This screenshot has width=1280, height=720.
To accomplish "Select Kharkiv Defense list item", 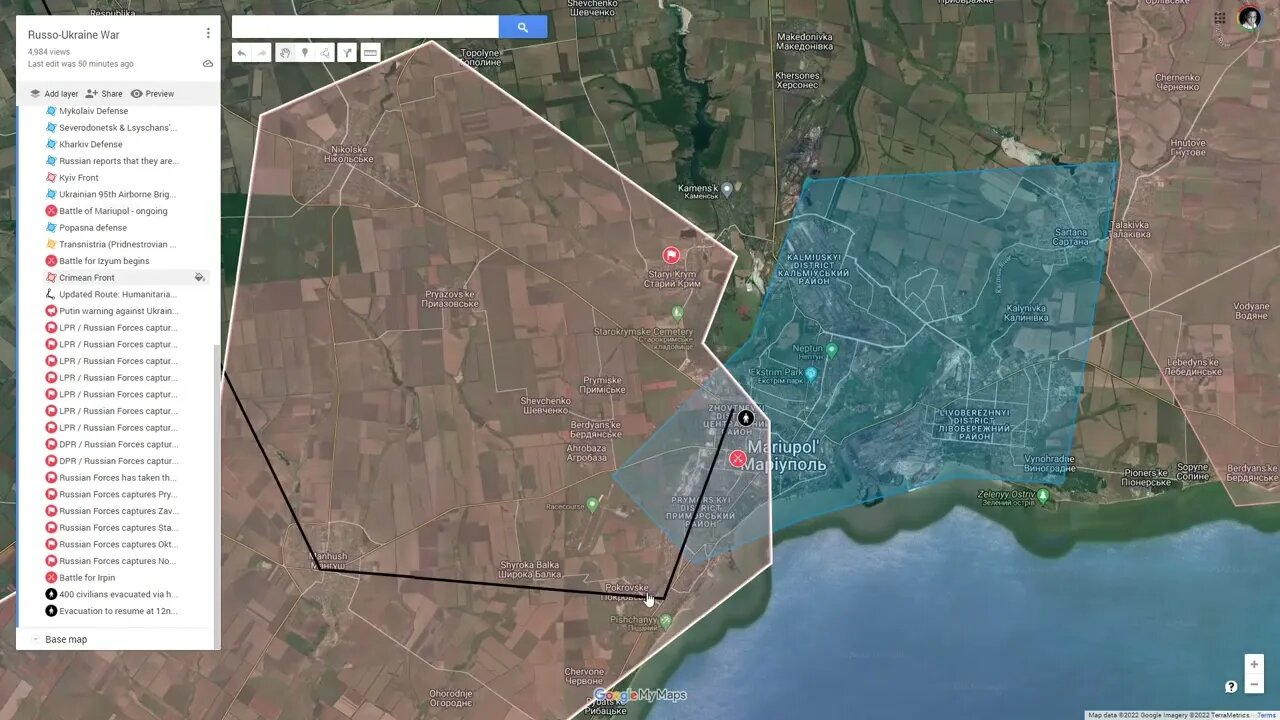I will 90,144.
